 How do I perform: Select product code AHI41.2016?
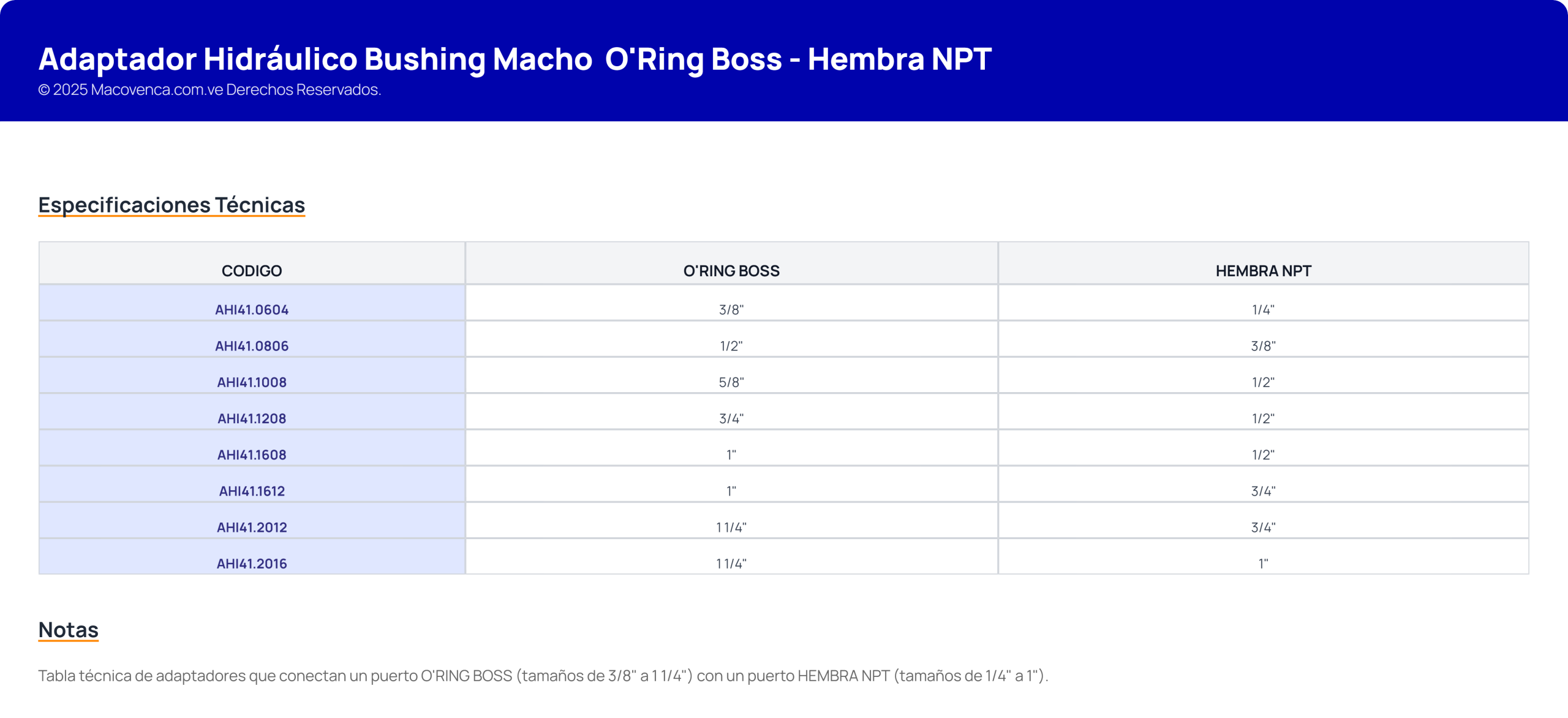(x=252, y=563)
